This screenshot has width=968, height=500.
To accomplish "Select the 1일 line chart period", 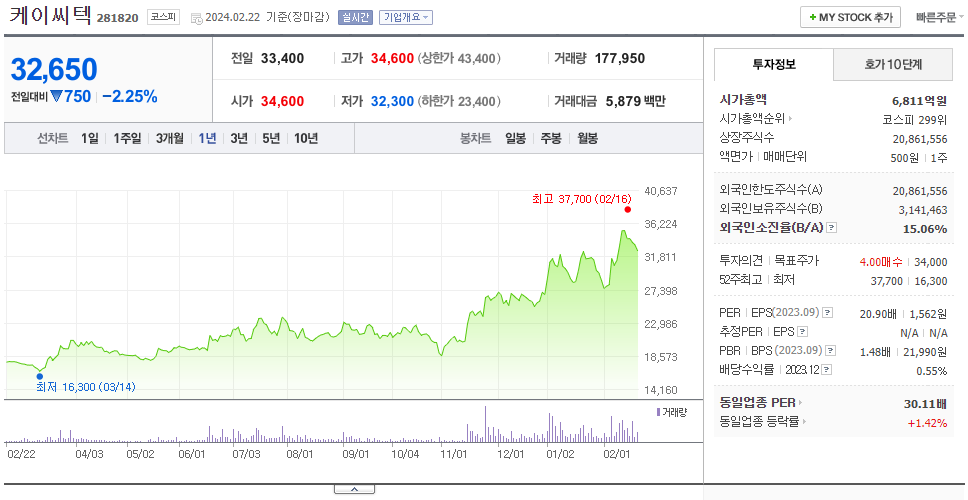I will [x=90, y=138].
